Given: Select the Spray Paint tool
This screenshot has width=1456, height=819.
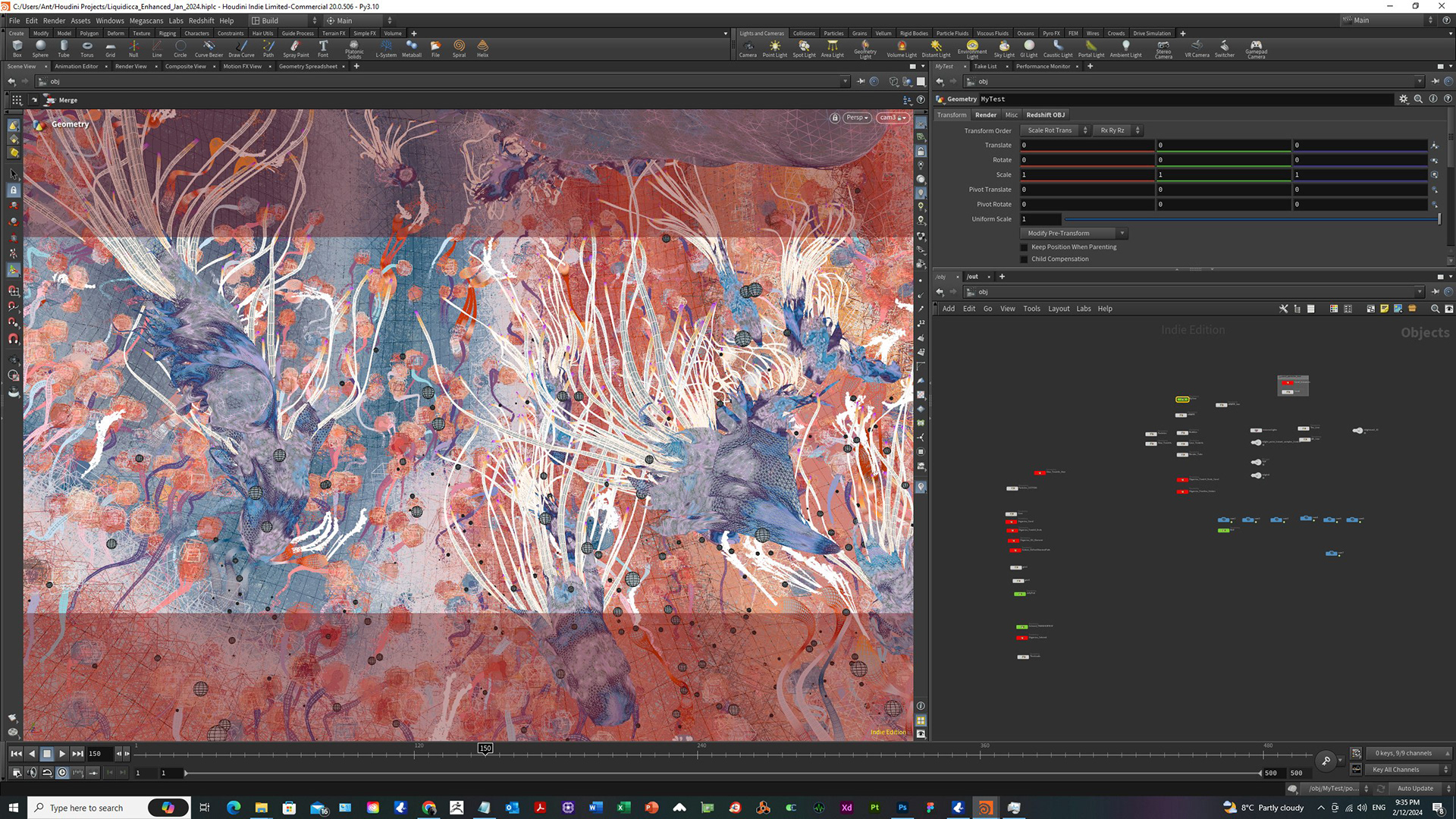Looking at the screenshot, I should (296, 49).
